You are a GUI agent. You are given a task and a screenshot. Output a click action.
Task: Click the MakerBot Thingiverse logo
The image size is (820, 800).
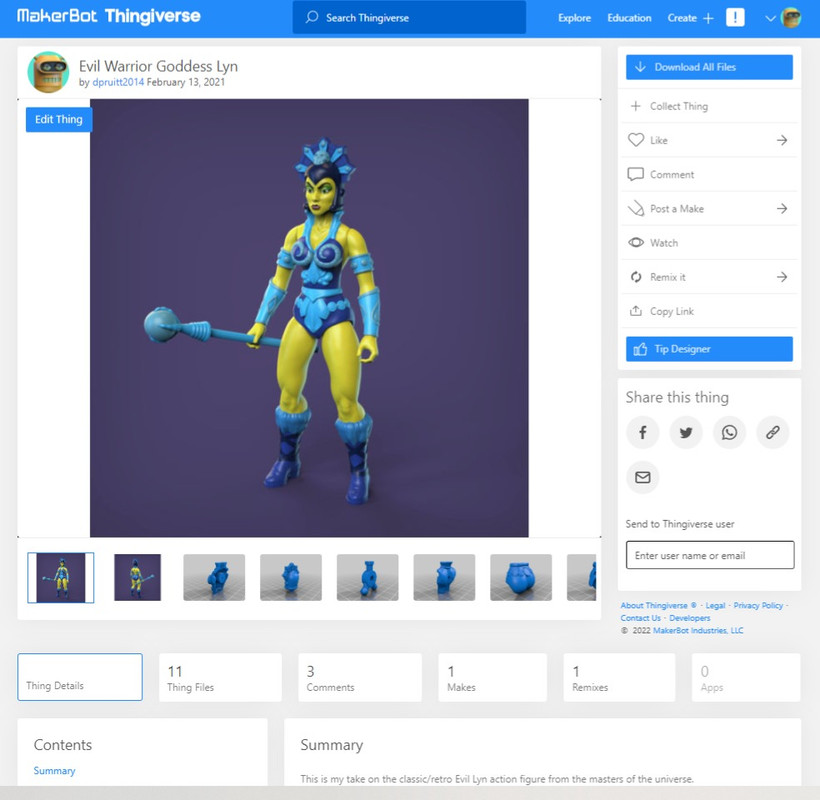(109, 16)
